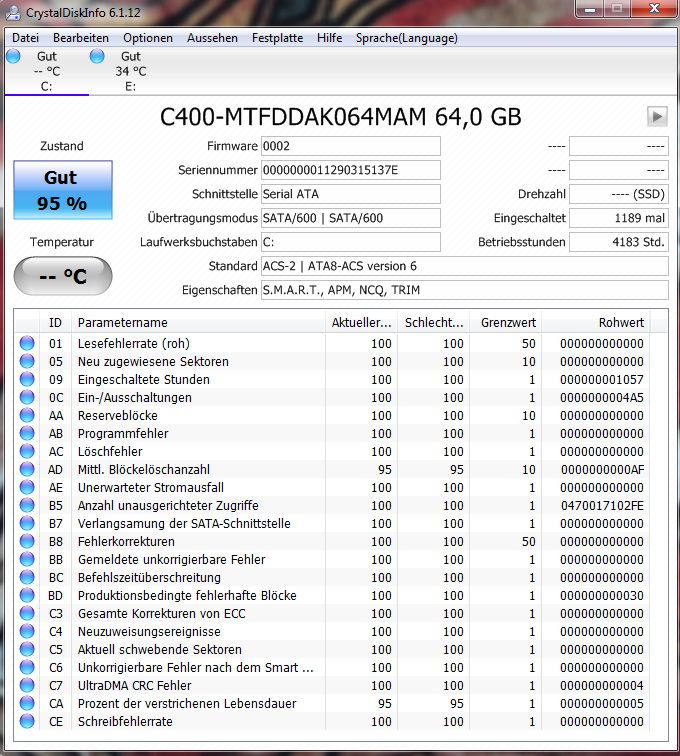This screenshot has height=756, width=680.
Task: Click the Eigenschaften field with TRIM
Action: [465, 290]
